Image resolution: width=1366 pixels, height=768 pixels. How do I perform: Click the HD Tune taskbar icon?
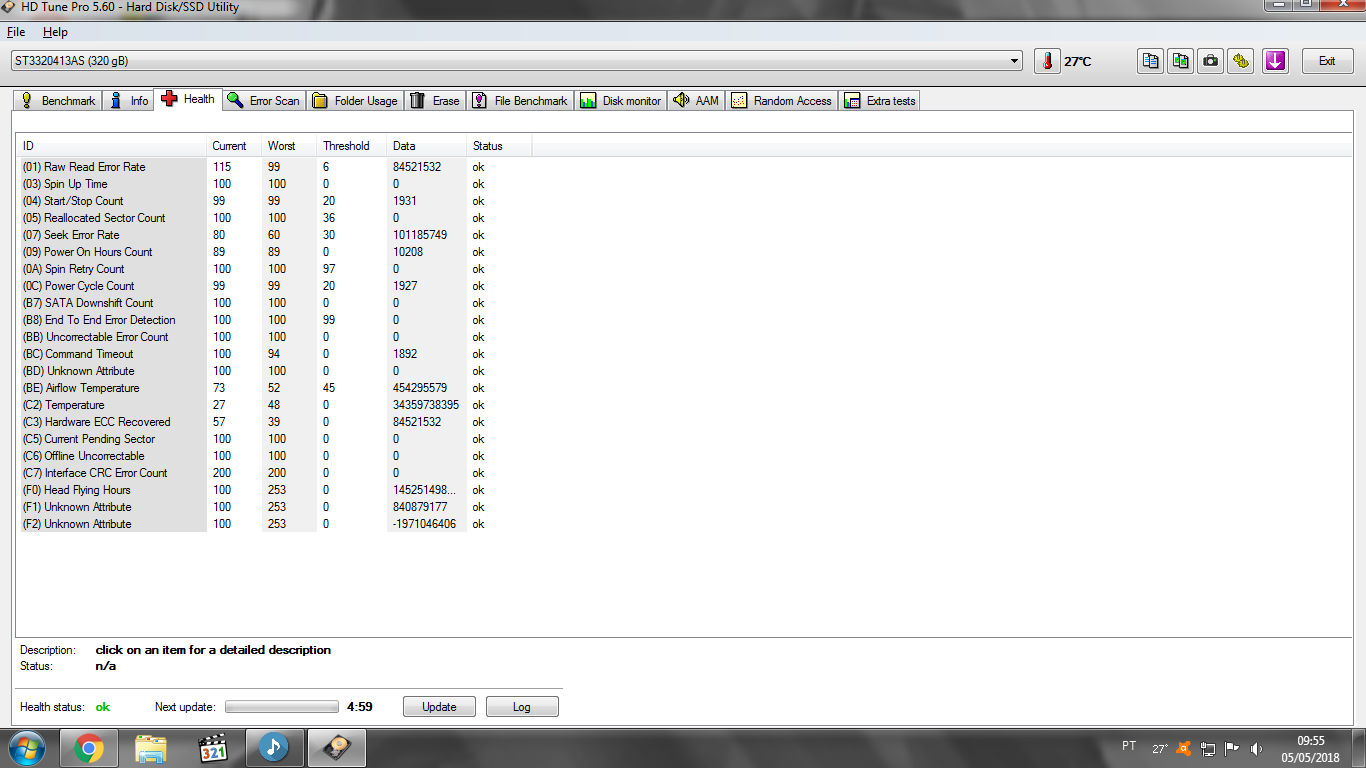click(x=337, y=748)
